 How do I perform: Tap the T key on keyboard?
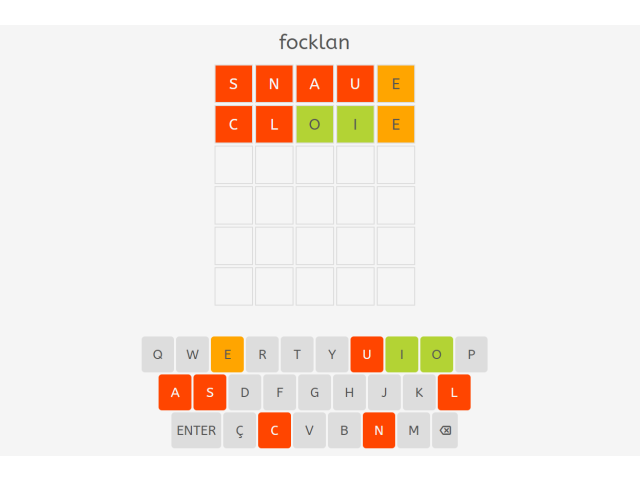297,354
